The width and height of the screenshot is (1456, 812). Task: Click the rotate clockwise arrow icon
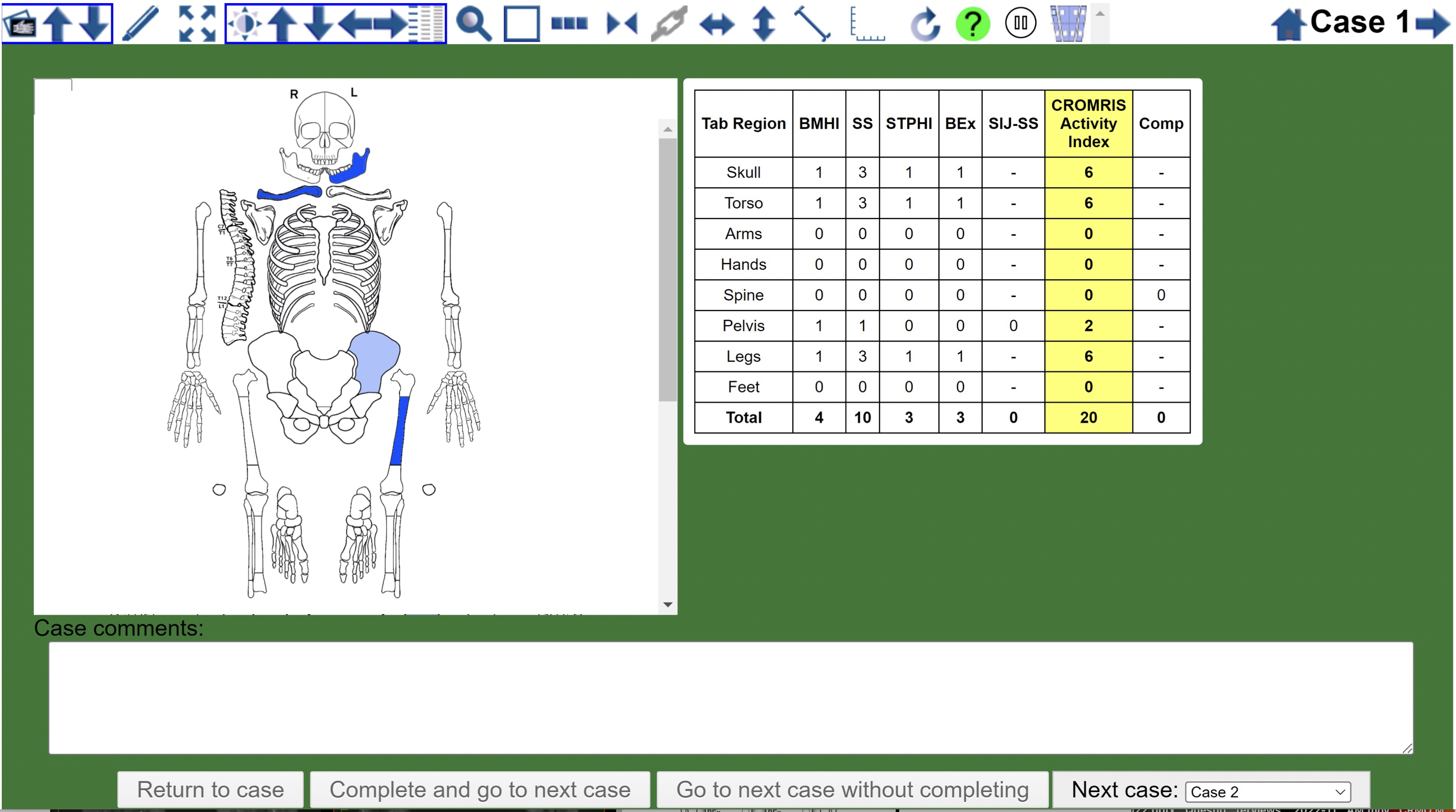tap(925, 24)
